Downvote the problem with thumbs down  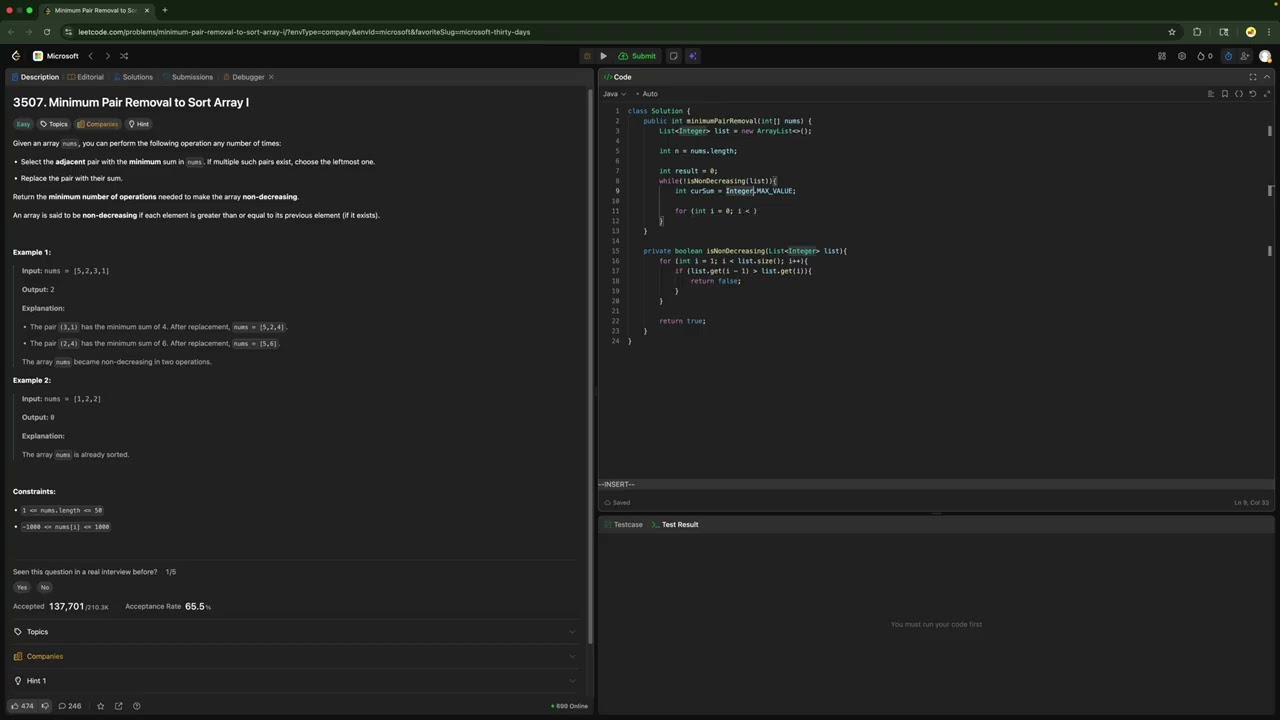(43, 706)
